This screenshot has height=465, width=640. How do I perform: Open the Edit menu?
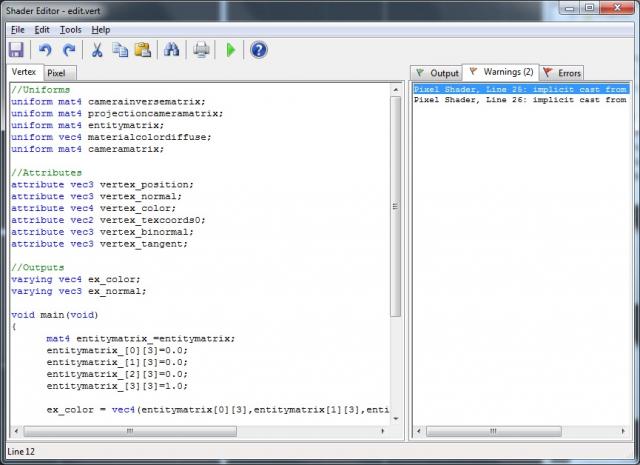(42, 30)
